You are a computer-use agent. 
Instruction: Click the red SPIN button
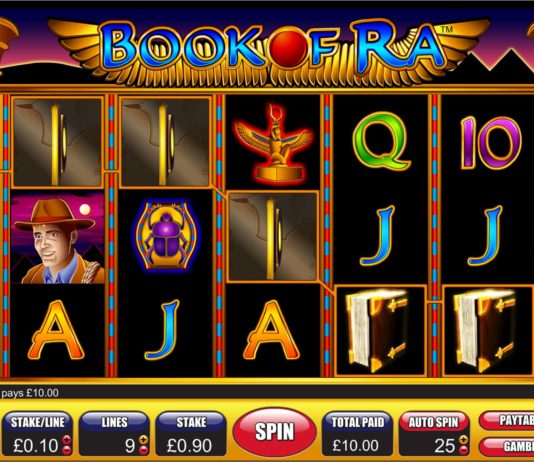[x=274, y=432]
